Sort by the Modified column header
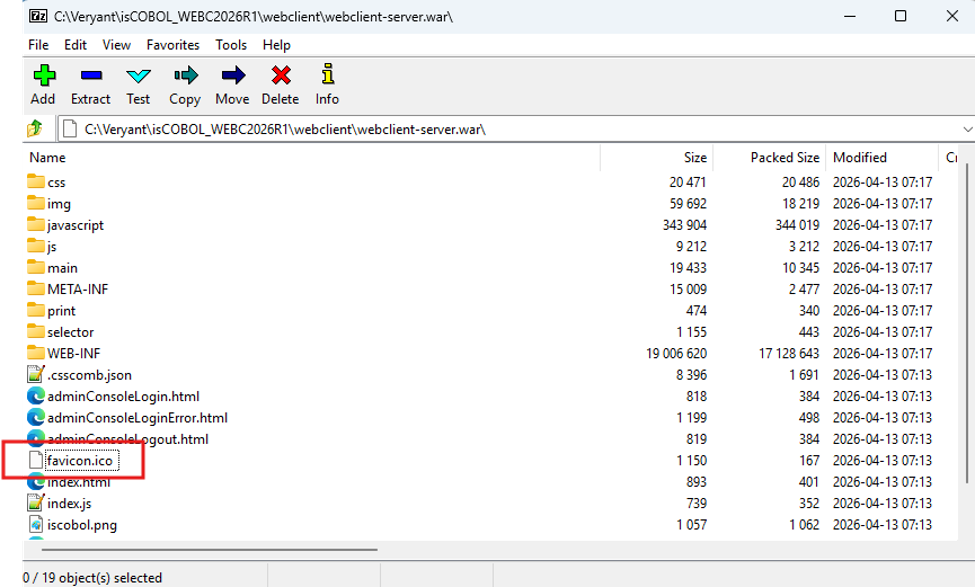 click(859, 157)
